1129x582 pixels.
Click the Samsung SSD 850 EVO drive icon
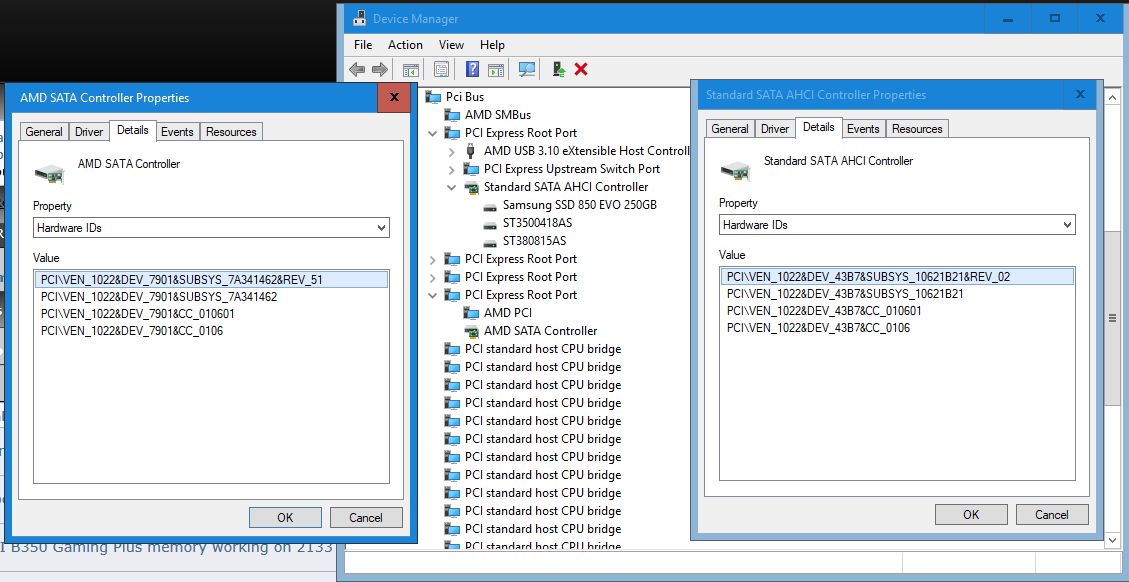click(490, 205)
